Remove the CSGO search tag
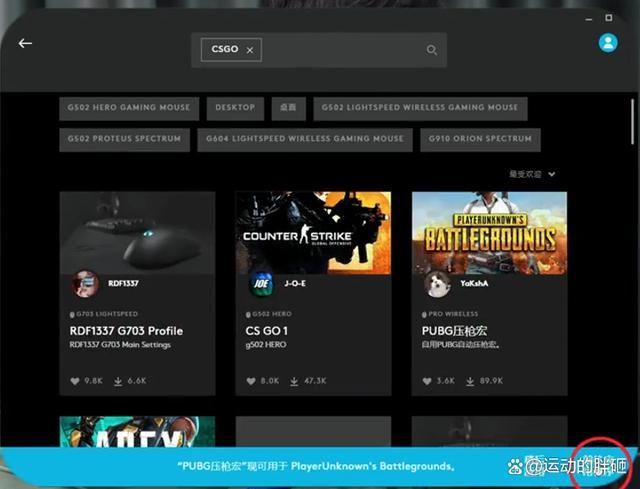The height and width of the screenshot is (489, 640). [250, 50]
